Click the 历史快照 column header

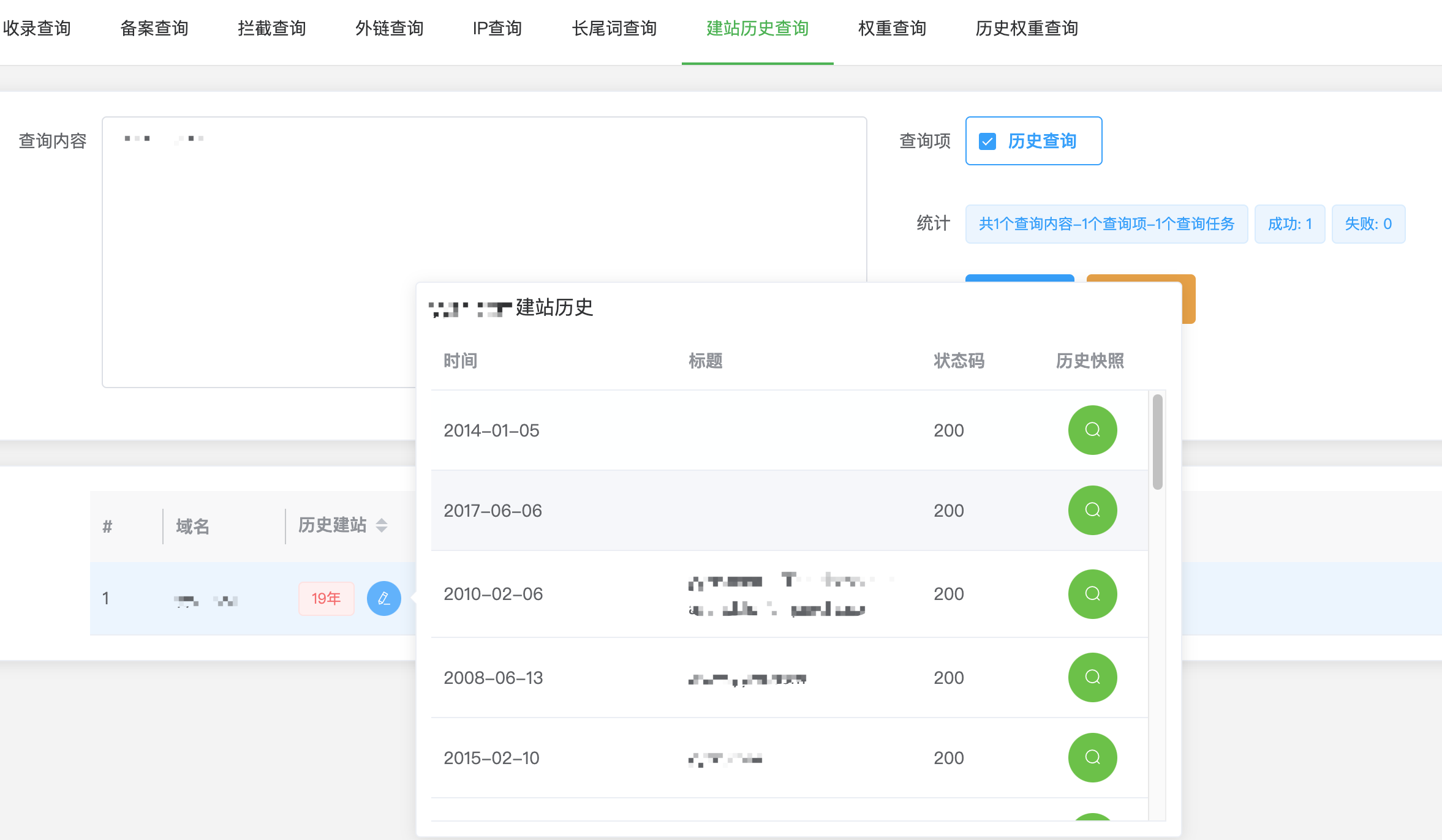click(x=1090, y=361)
